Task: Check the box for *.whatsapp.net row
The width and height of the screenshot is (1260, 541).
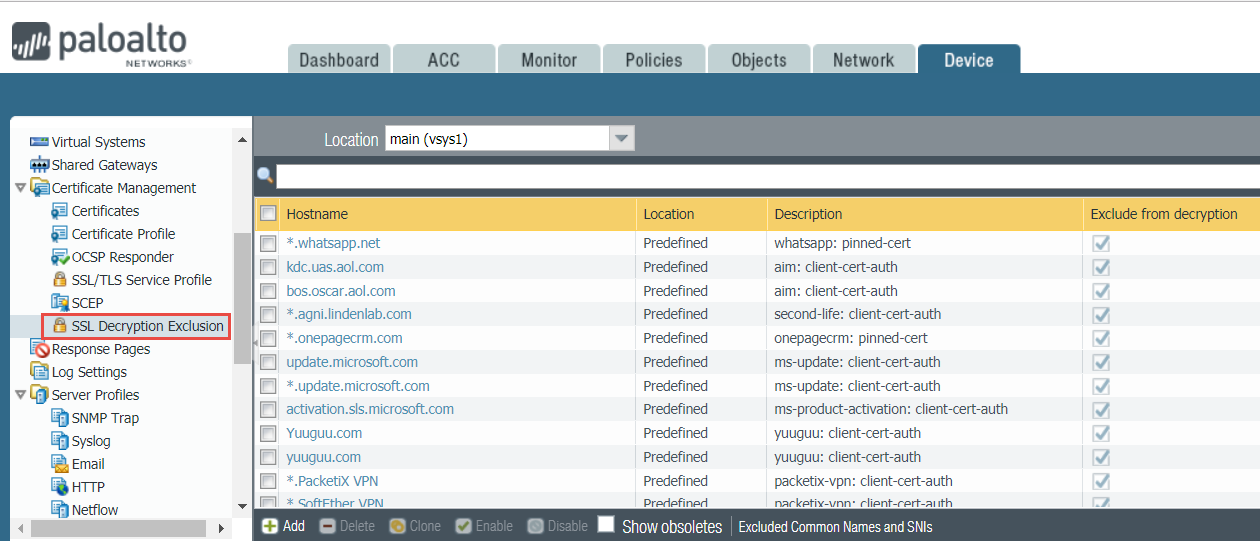Action: point(268,243)
